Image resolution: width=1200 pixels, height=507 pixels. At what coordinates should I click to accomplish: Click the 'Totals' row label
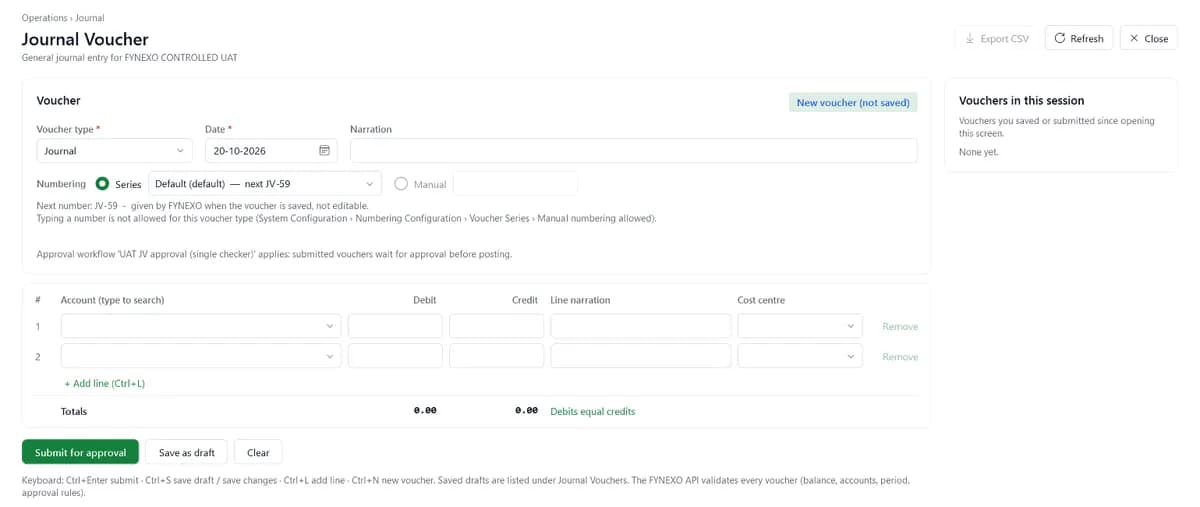coord(74,411)
